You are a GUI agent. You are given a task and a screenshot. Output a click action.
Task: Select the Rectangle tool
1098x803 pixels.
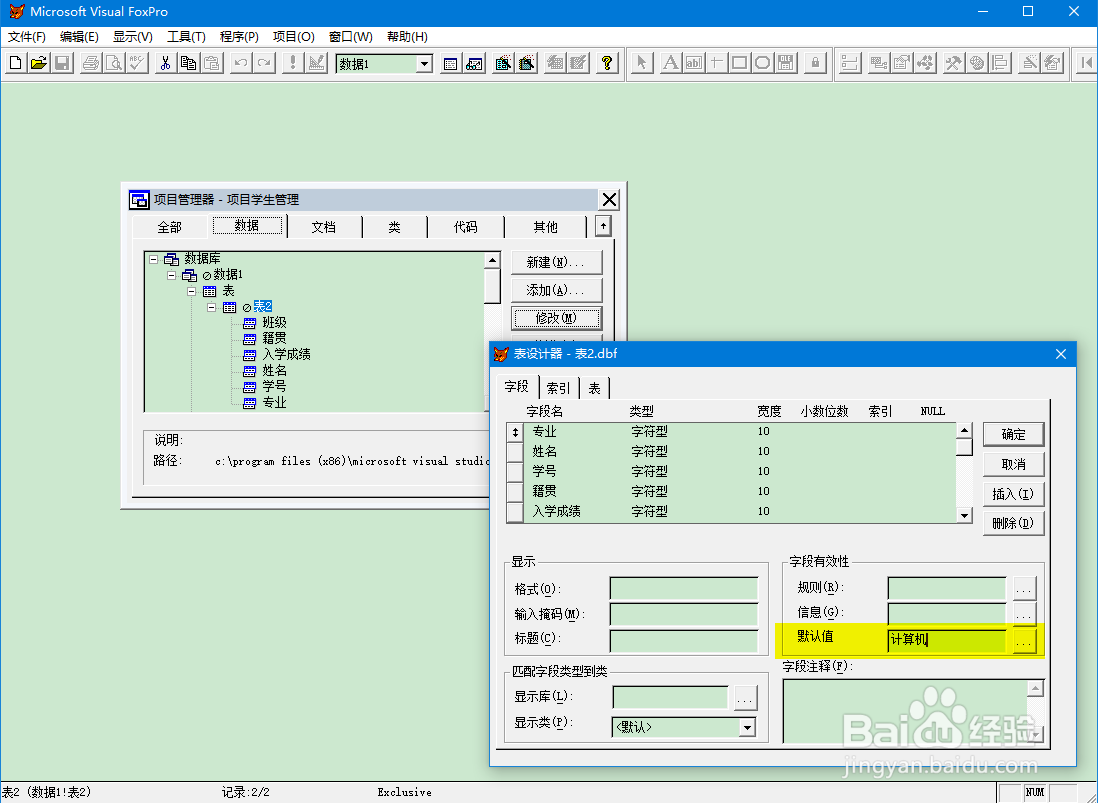[739, 63]
